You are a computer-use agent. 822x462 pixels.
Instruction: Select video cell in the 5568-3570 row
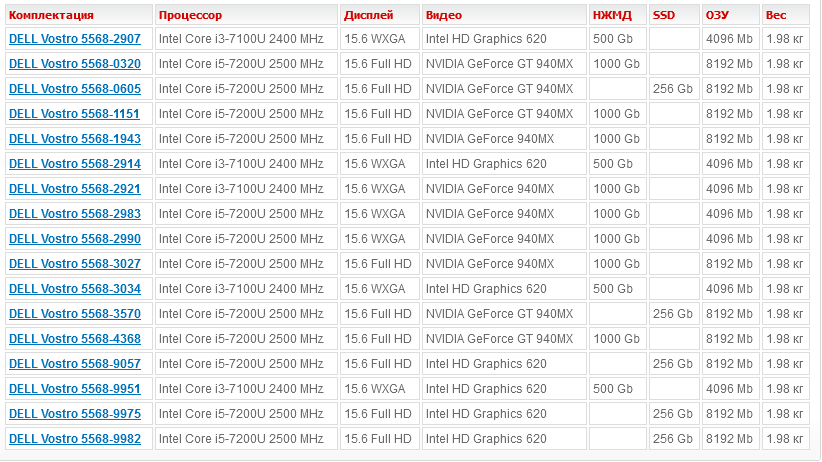(x=504, y=314)
